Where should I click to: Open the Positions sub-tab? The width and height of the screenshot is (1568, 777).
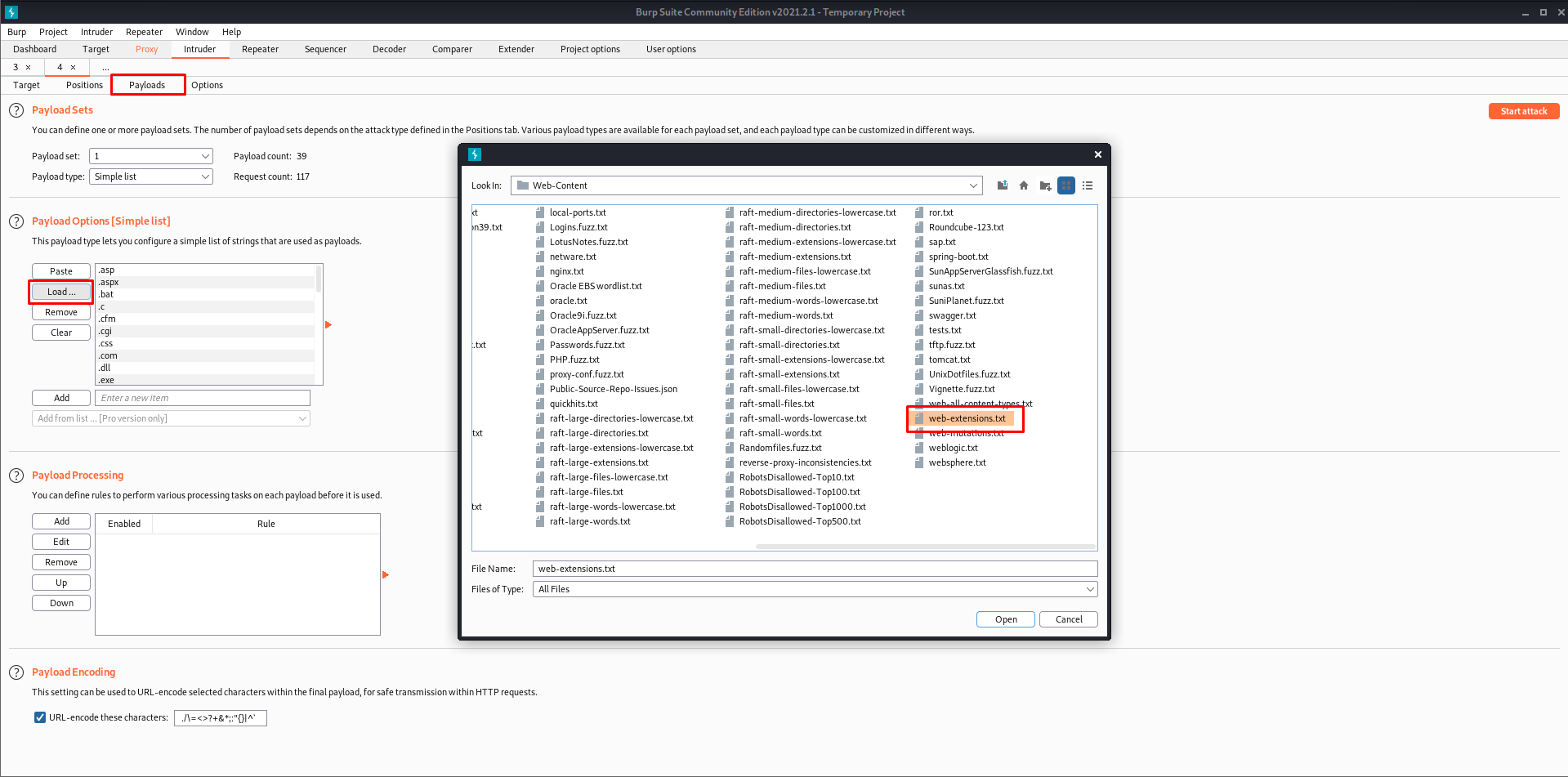pos(84,85)
